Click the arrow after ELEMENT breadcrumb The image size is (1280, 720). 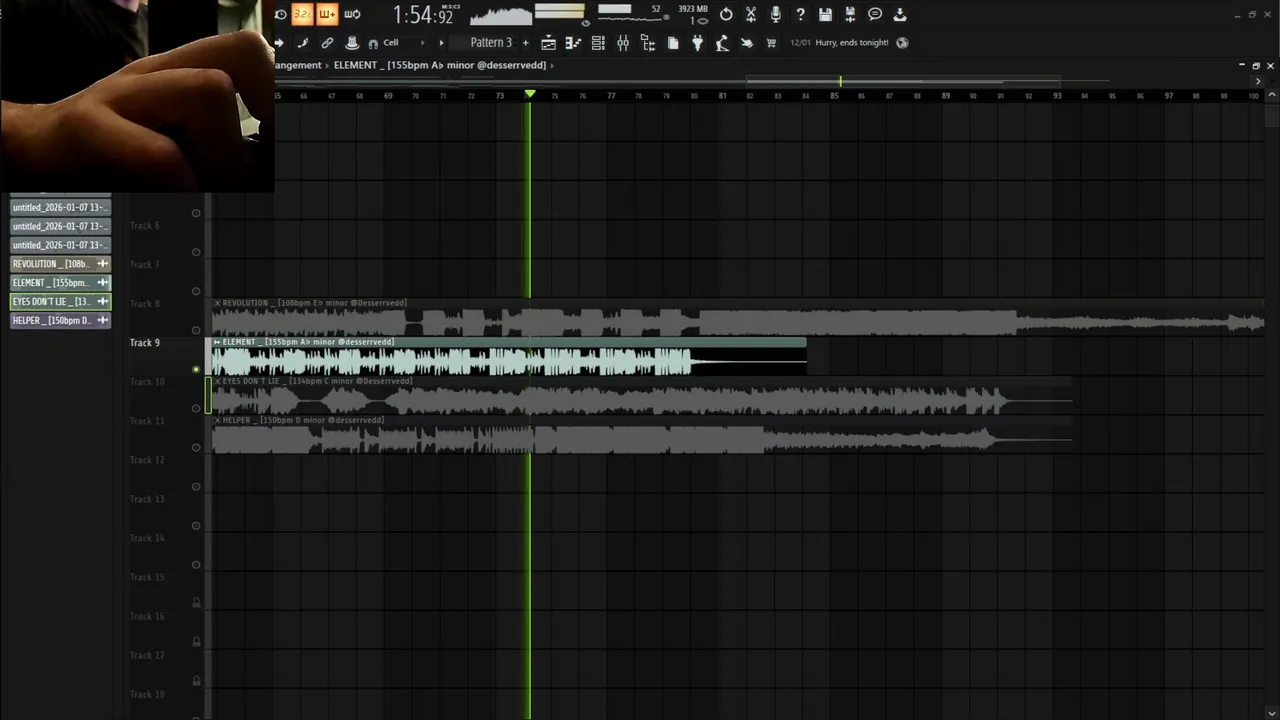click(x=552, y=65)
